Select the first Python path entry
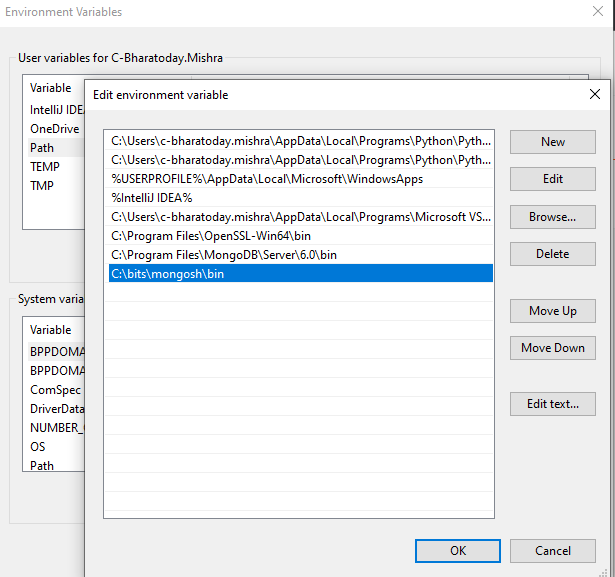Screen dimensions: 615x577 pos(301,141)
